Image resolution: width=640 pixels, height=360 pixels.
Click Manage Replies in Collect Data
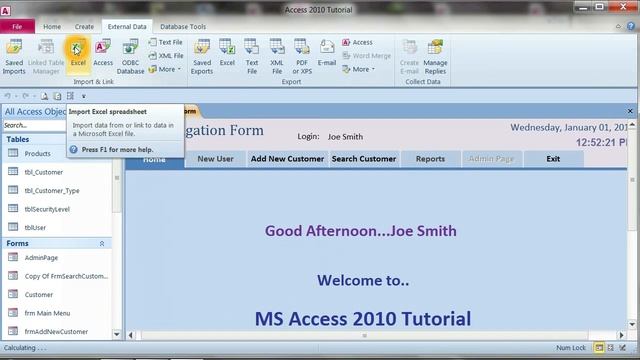(435, 57)
